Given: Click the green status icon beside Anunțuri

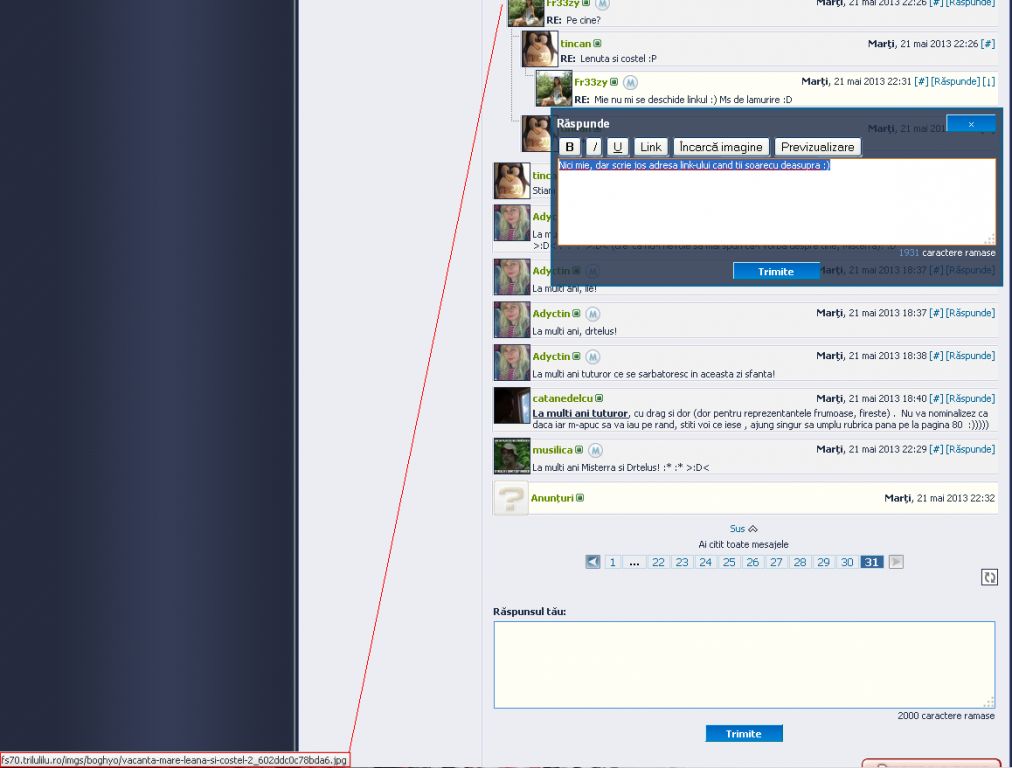Looking at the screenshot, I should tap(580, 498).
